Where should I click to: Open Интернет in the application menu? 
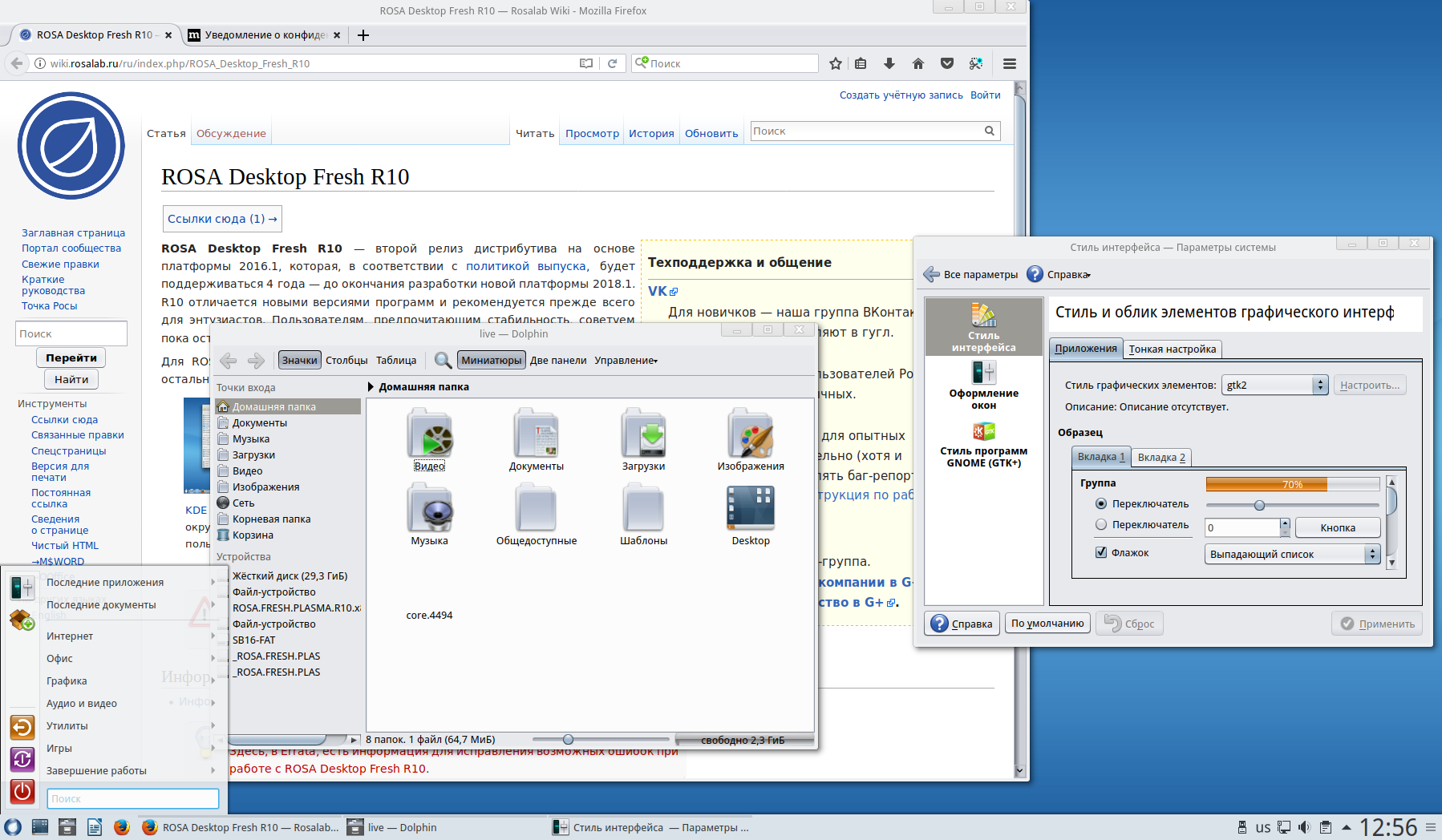click(70, 636)
